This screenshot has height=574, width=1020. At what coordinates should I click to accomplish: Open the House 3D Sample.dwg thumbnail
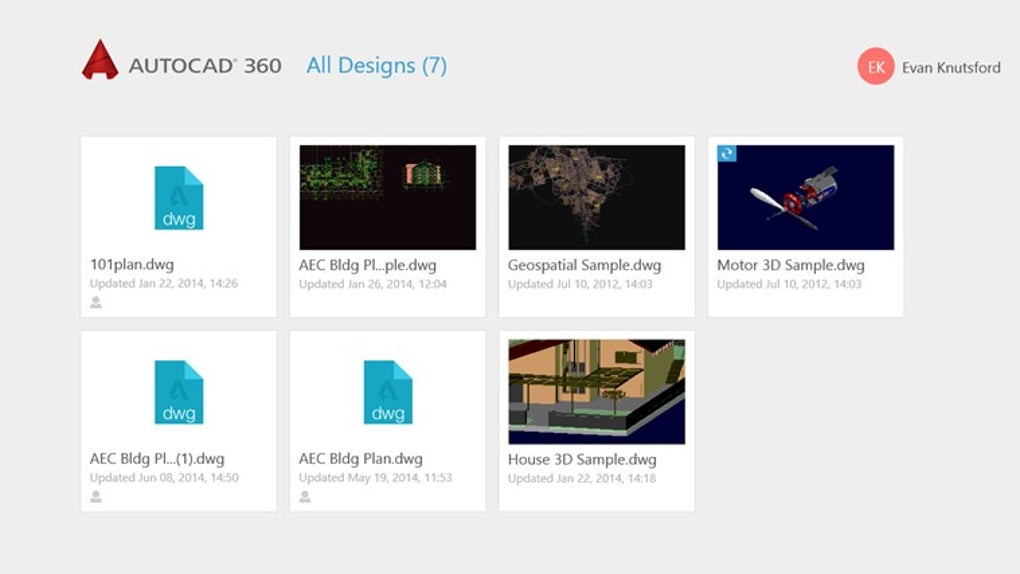pos(596,391)
